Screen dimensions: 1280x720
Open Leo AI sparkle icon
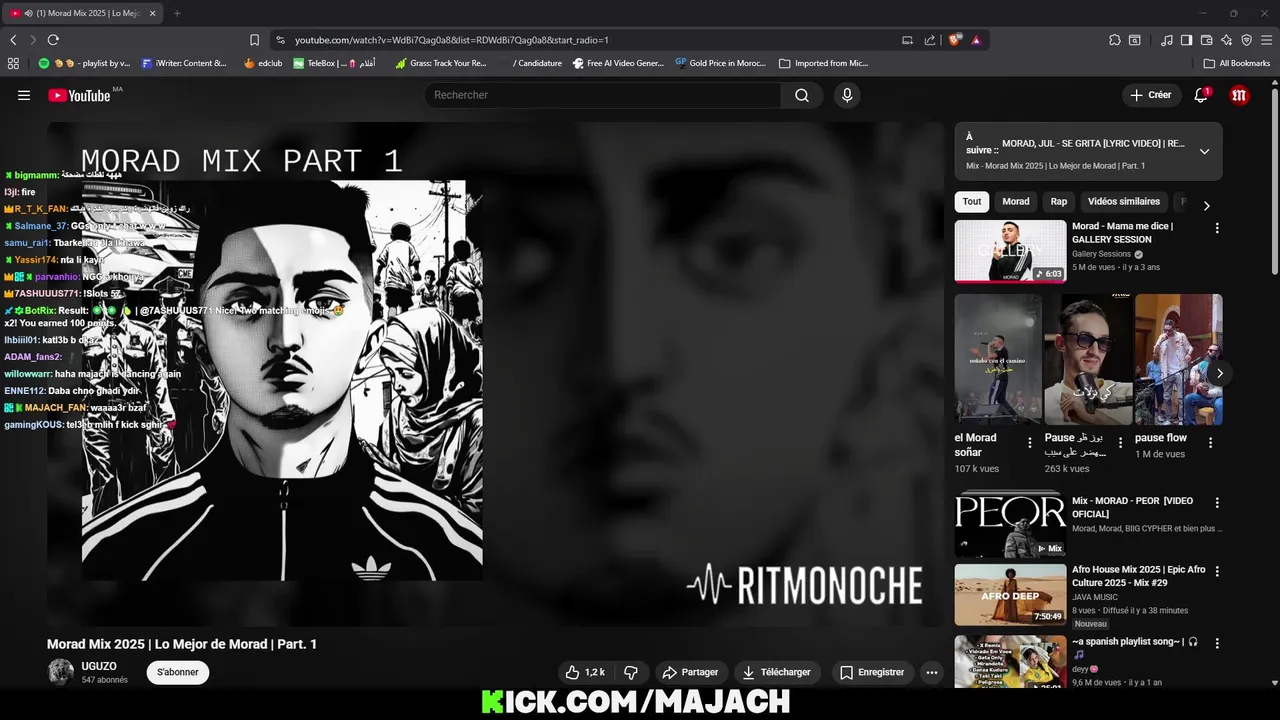(x=1227, y=40)
